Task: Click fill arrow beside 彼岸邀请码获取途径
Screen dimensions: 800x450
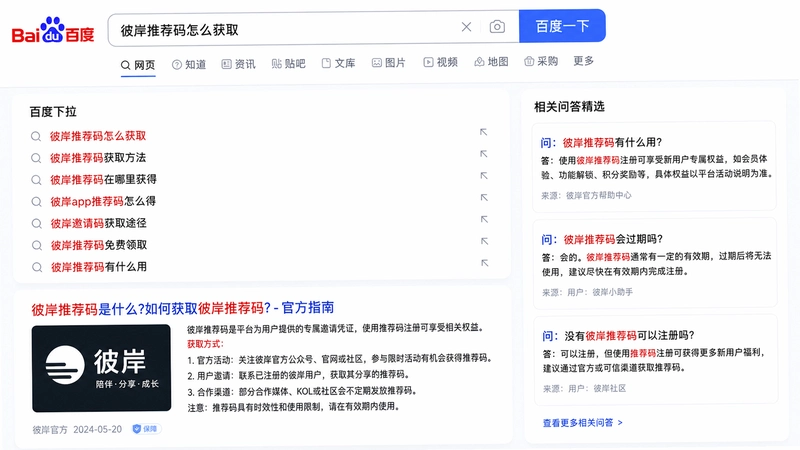Action: point(484,219)
